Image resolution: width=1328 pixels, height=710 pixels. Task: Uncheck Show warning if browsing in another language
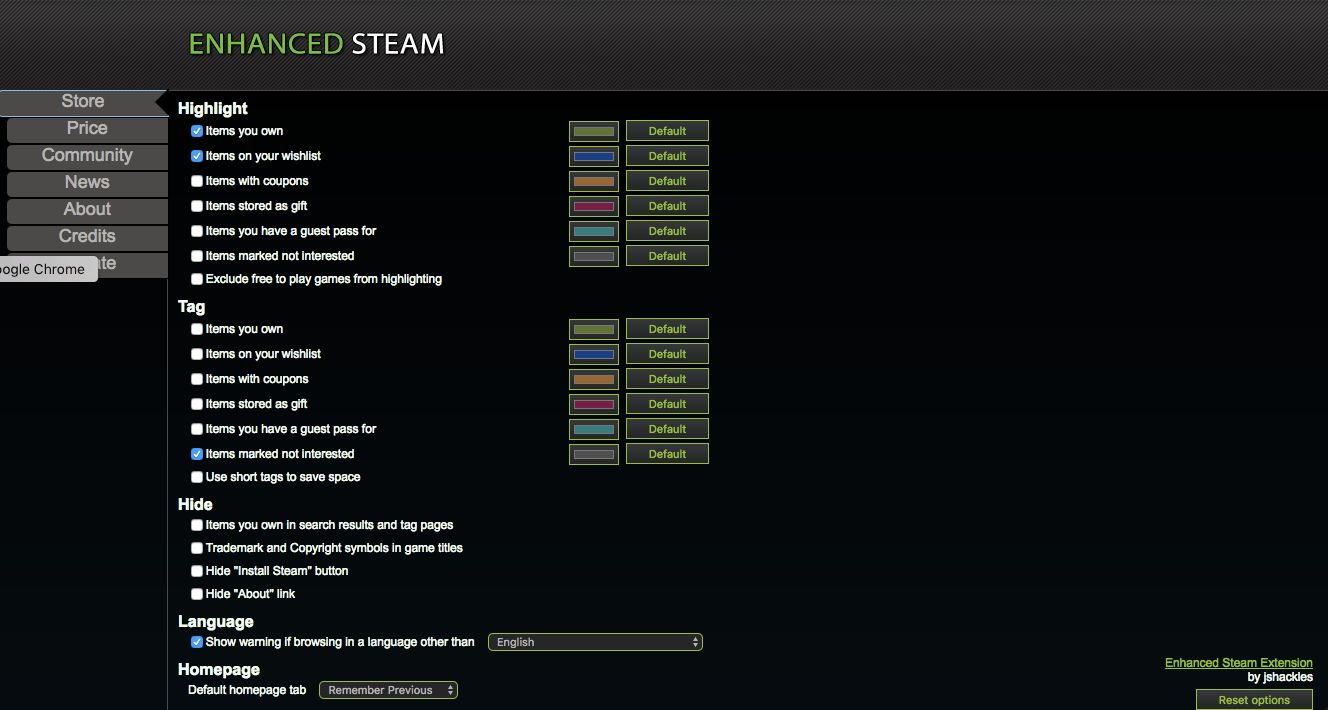coord(197,642)
